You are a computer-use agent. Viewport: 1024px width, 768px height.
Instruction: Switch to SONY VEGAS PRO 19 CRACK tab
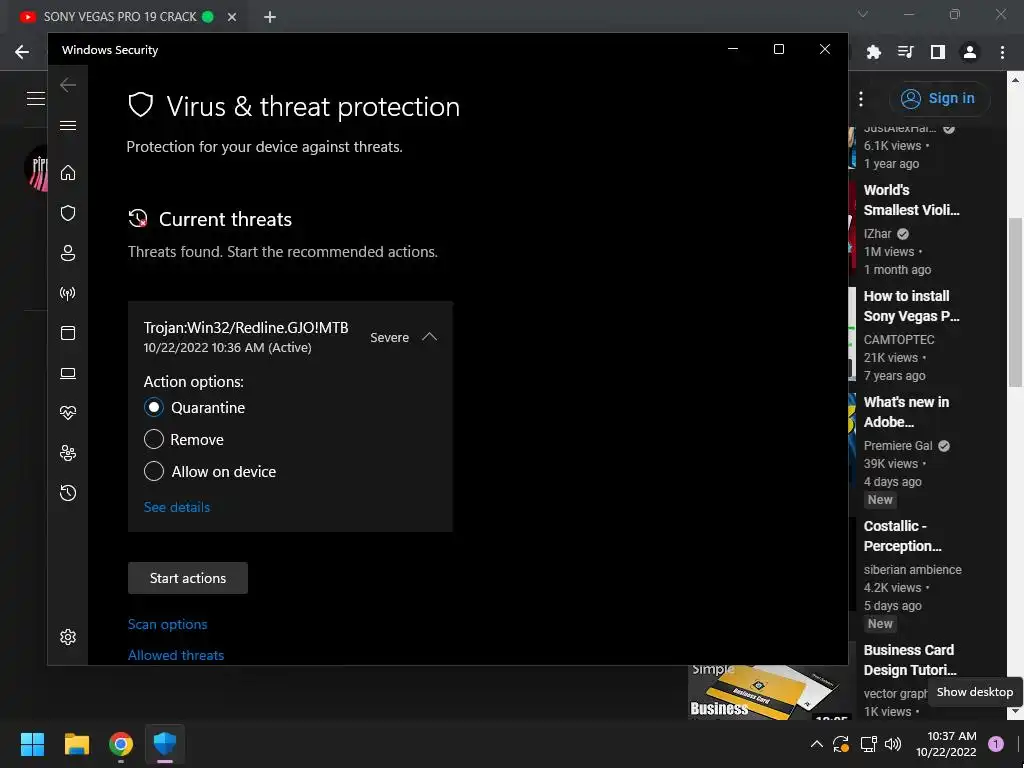tap(120, 17)
